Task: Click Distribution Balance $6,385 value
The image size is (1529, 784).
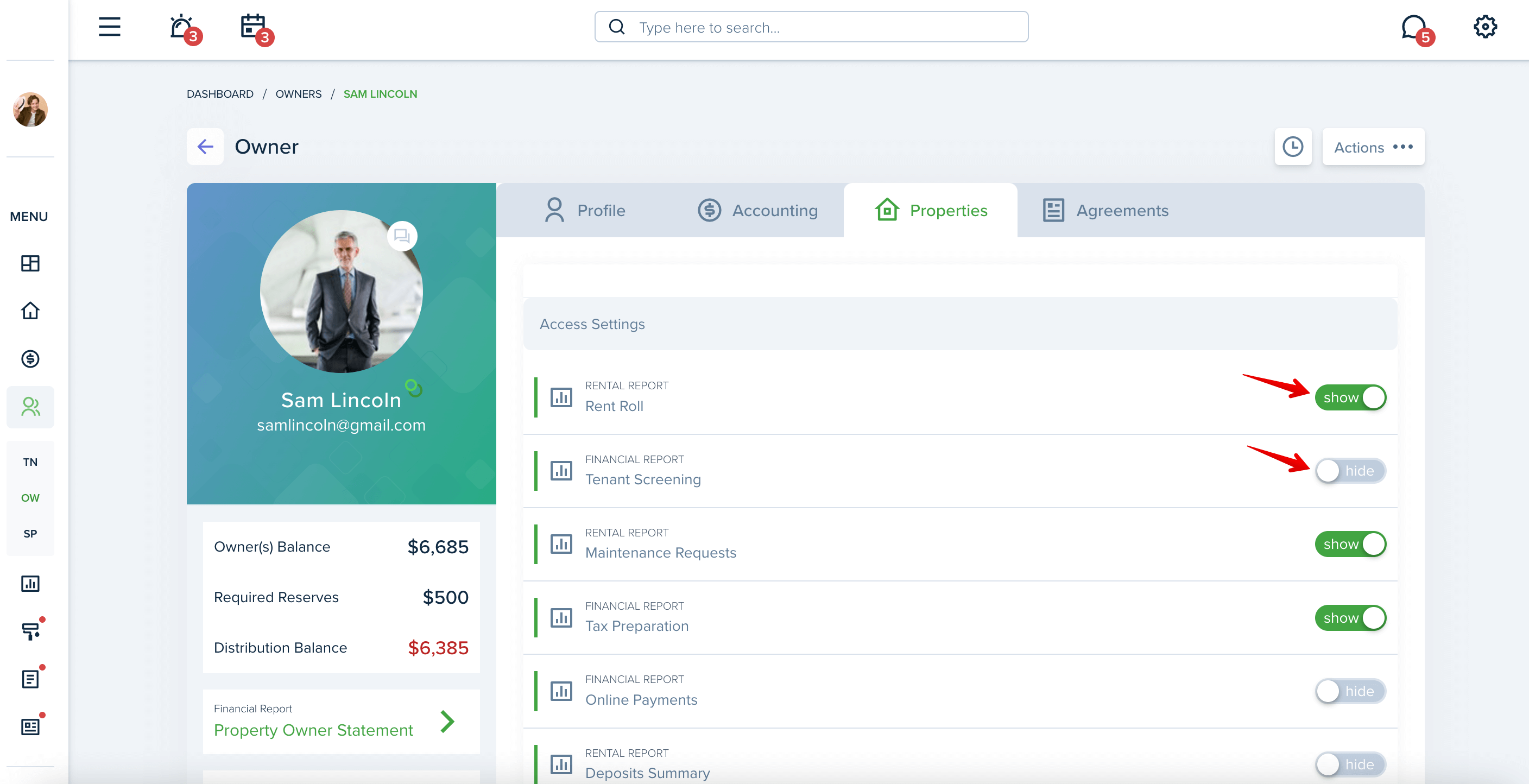Action: [x=438, y=648]
